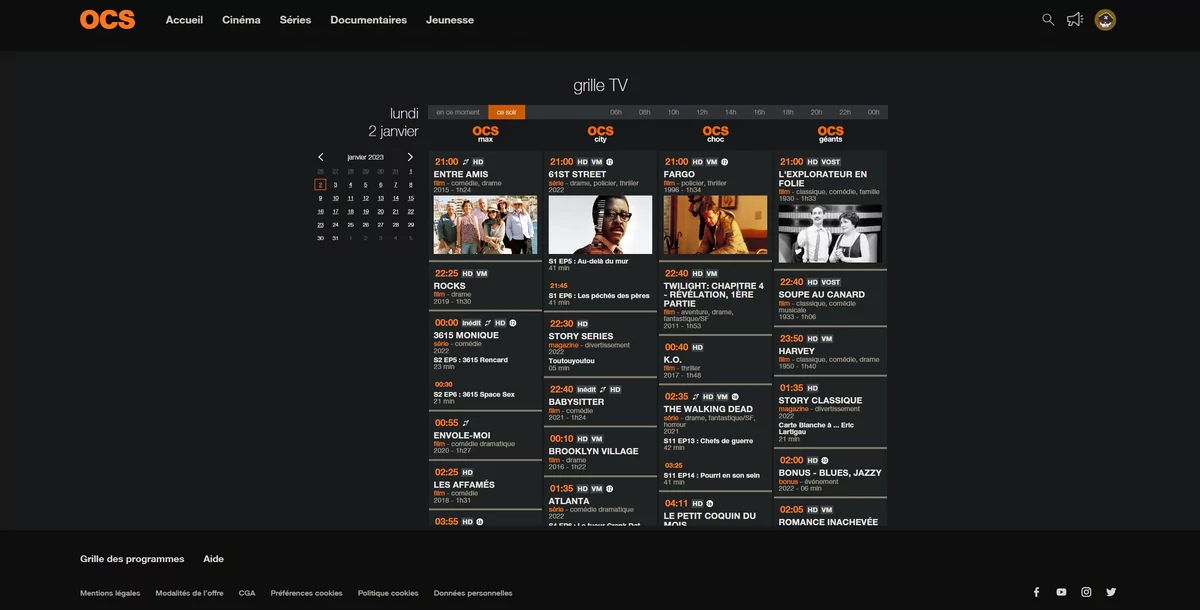Open Préférences cookies footer link
1200x610 pixels.
[x=306, y=593]
